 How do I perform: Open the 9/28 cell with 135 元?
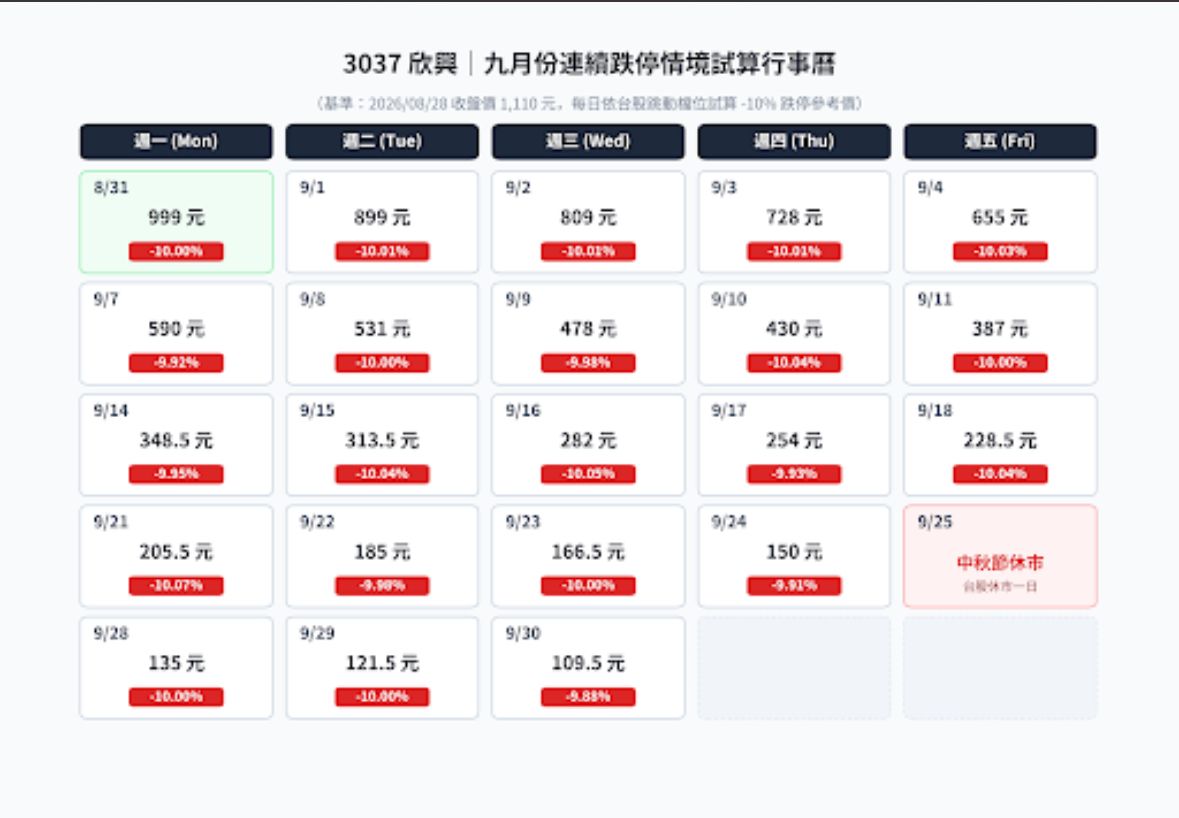[176, 668]
